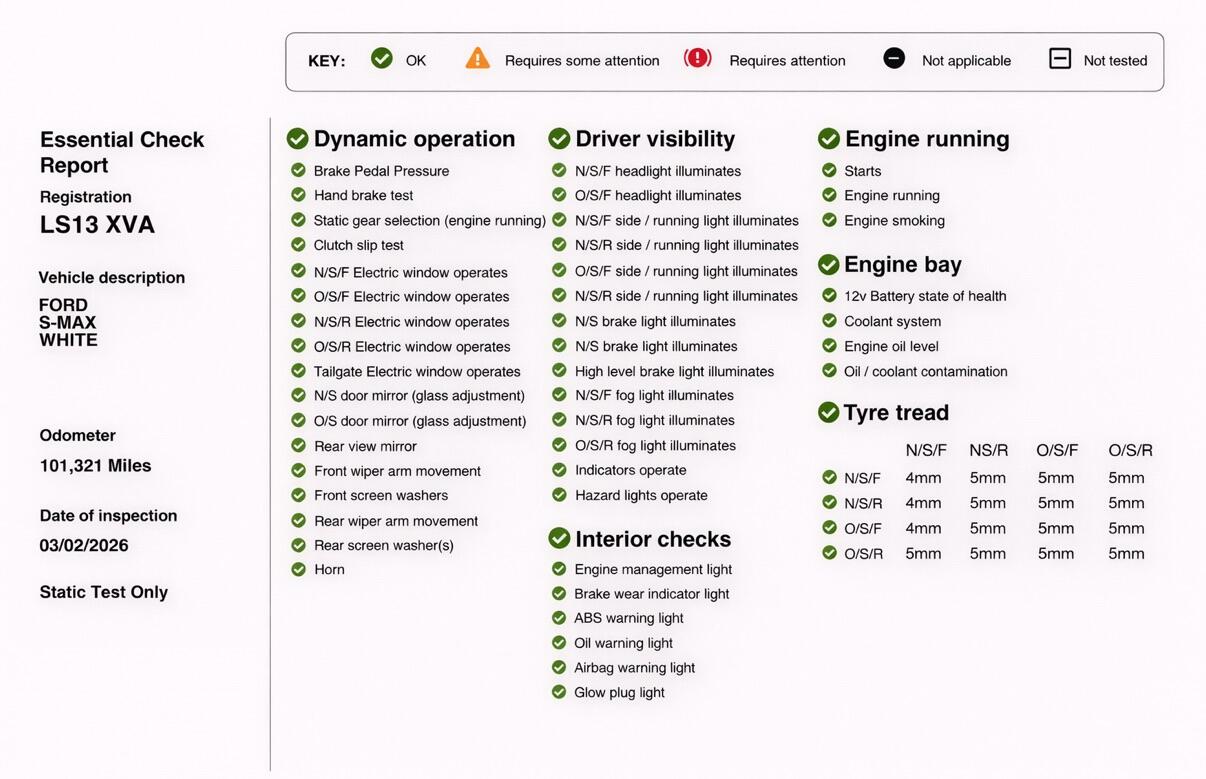Select the Engine running section heading
This screenshot has height=779, width=1206.
click(926, 139)
